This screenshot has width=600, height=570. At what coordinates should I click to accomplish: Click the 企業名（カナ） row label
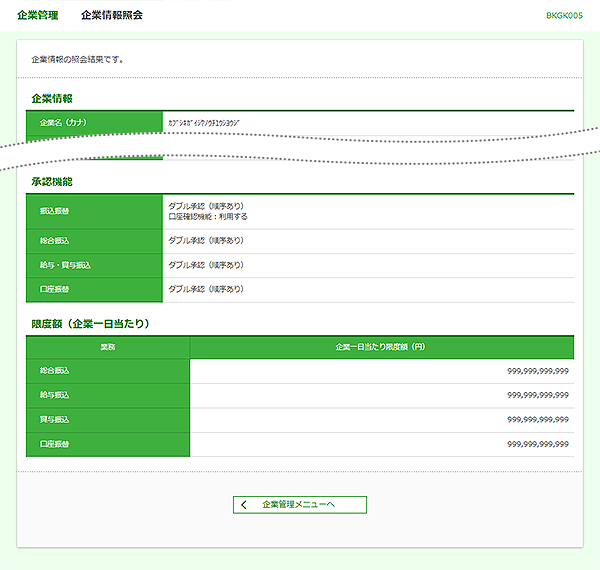click(63, 122)
